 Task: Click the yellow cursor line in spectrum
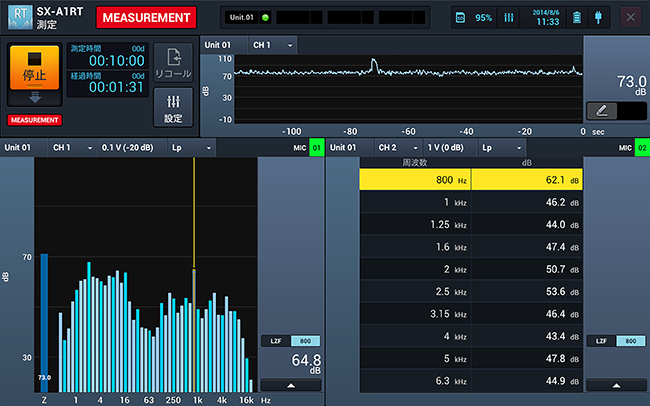click(194, 220)
